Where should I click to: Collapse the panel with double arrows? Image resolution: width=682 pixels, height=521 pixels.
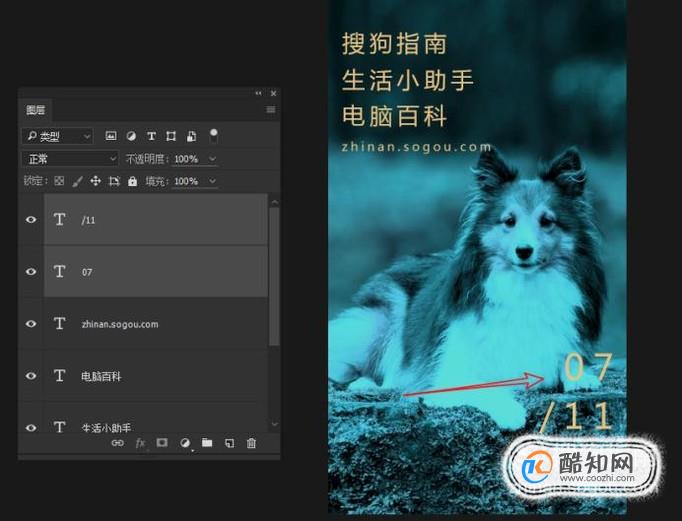pos(259,93)
